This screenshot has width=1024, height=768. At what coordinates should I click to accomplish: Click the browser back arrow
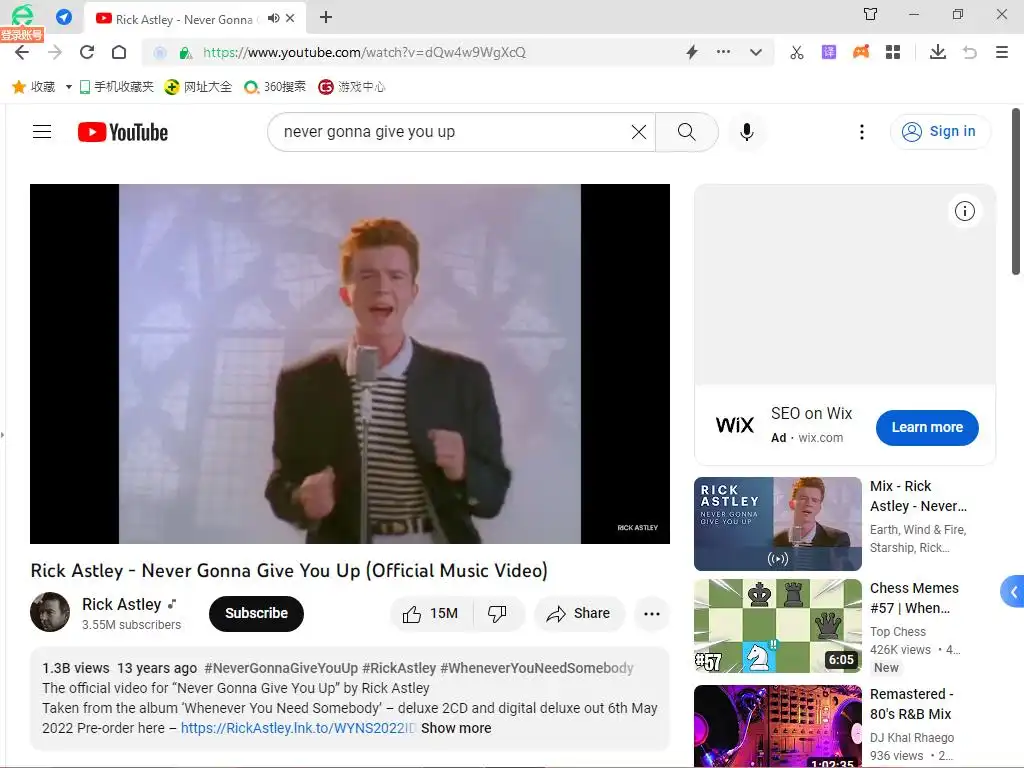pos(22,52)
